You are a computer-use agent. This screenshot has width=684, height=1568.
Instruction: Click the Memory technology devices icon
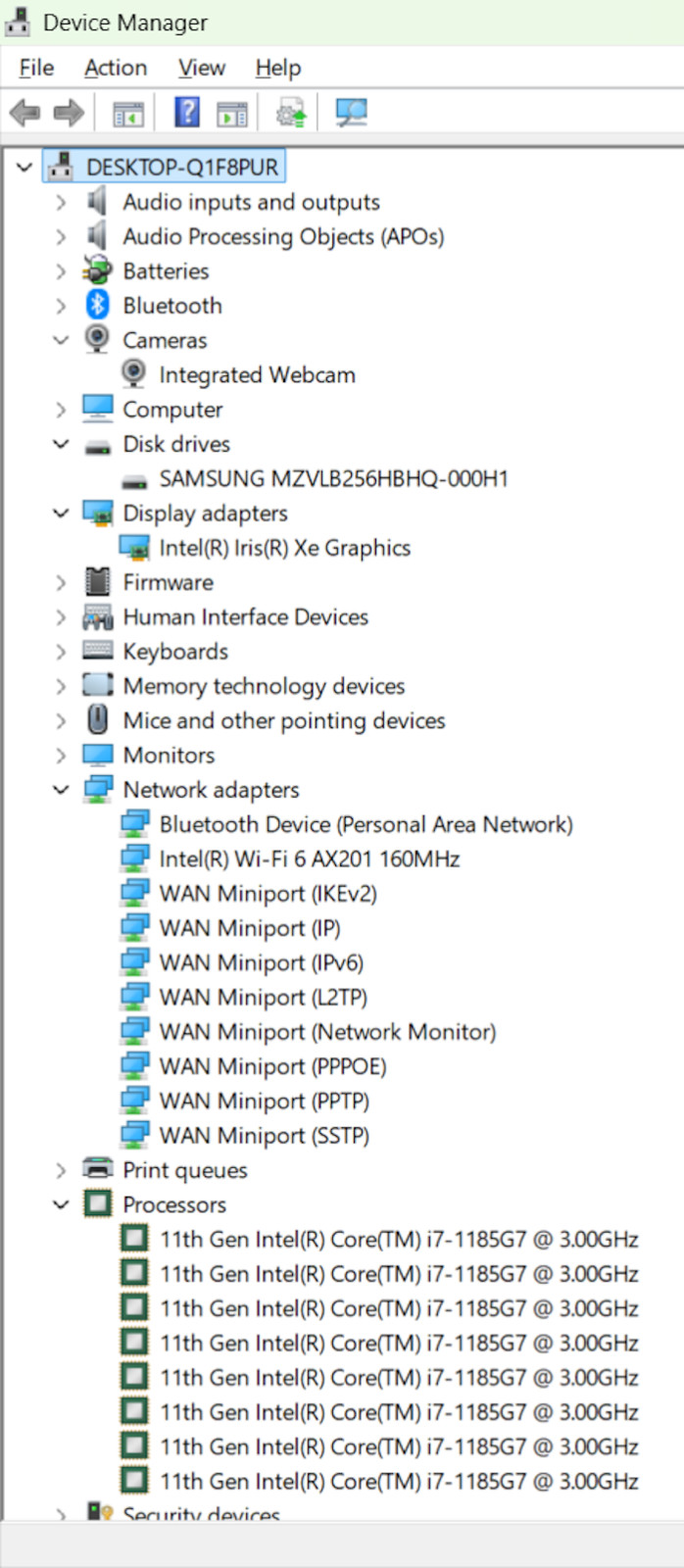97,684
